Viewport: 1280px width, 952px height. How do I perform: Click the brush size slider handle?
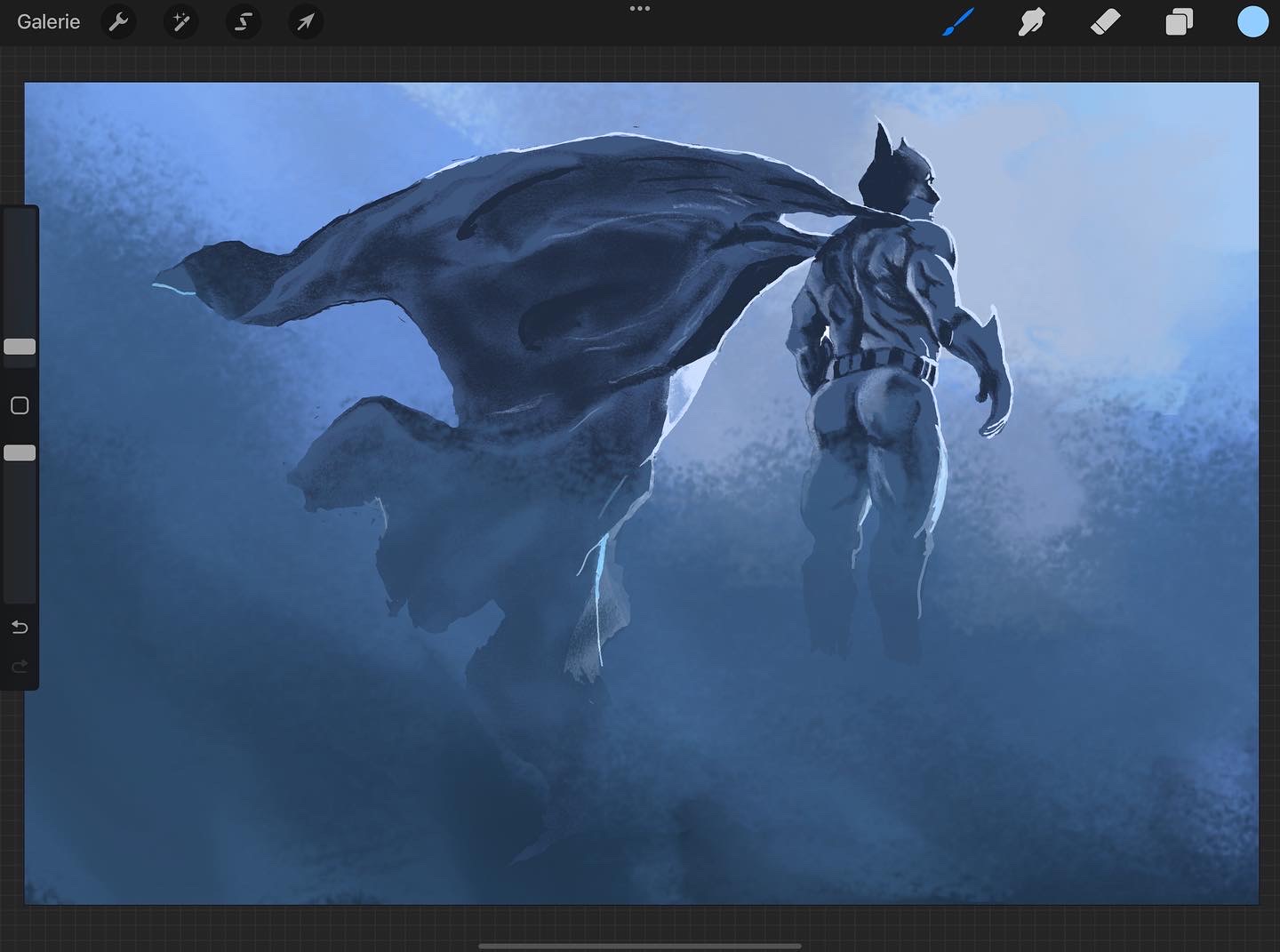pyautogui.click(x=20, y=347)
